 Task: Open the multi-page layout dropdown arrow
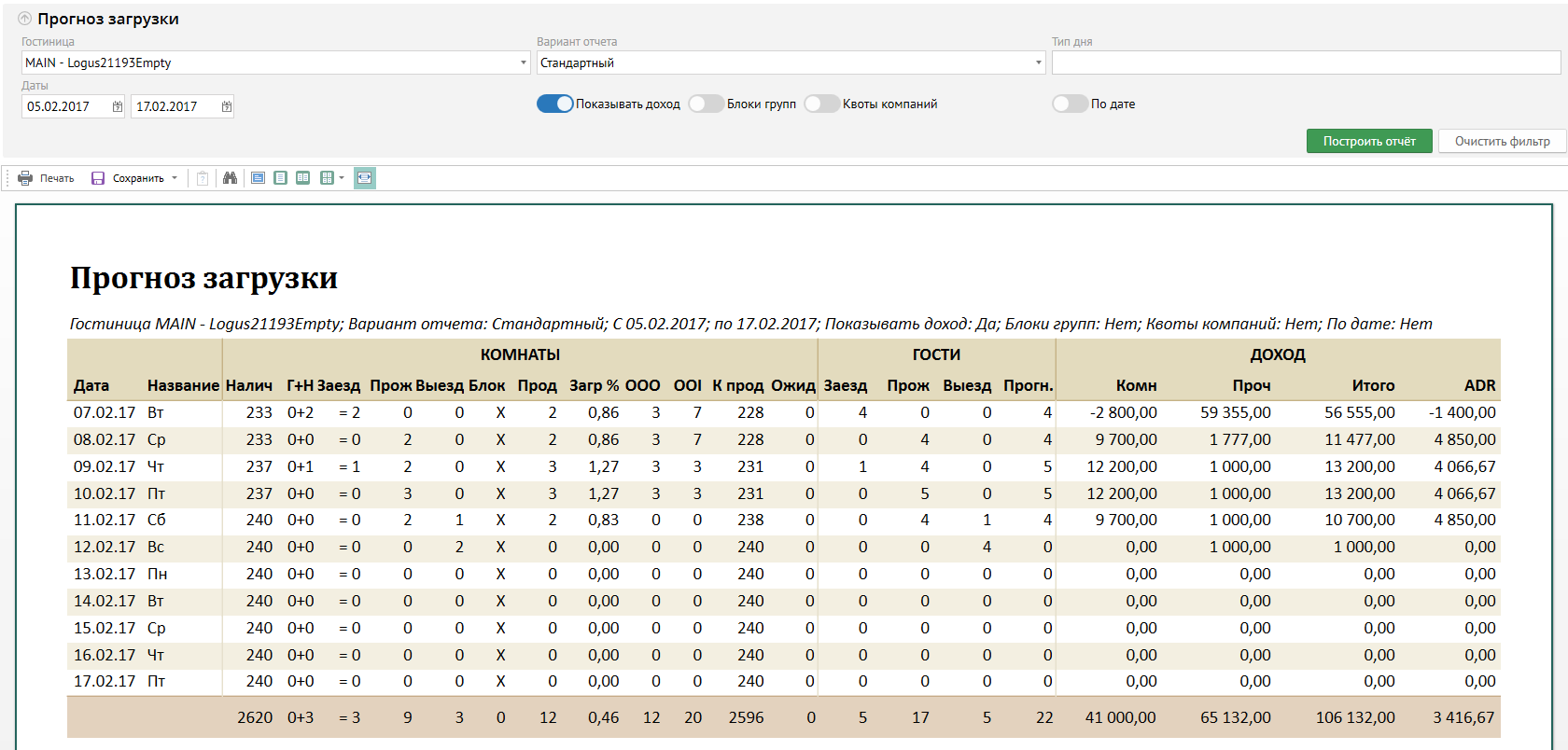click(342, 178)
